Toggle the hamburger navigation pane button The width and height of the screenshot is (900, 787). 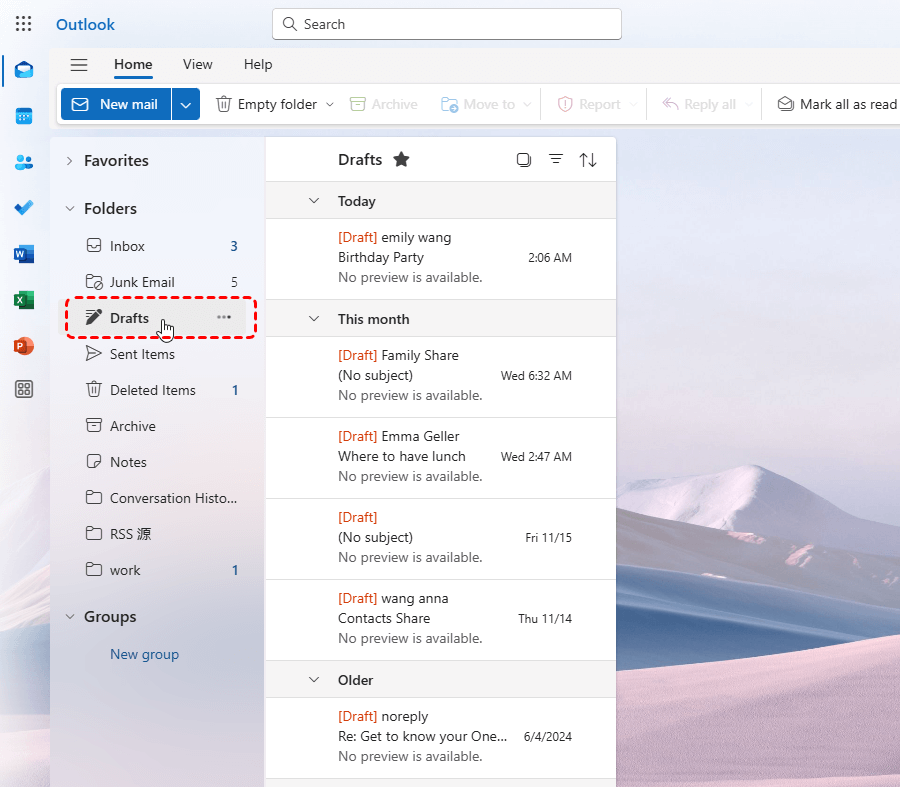pyautogui.click(x=79, y=65)
